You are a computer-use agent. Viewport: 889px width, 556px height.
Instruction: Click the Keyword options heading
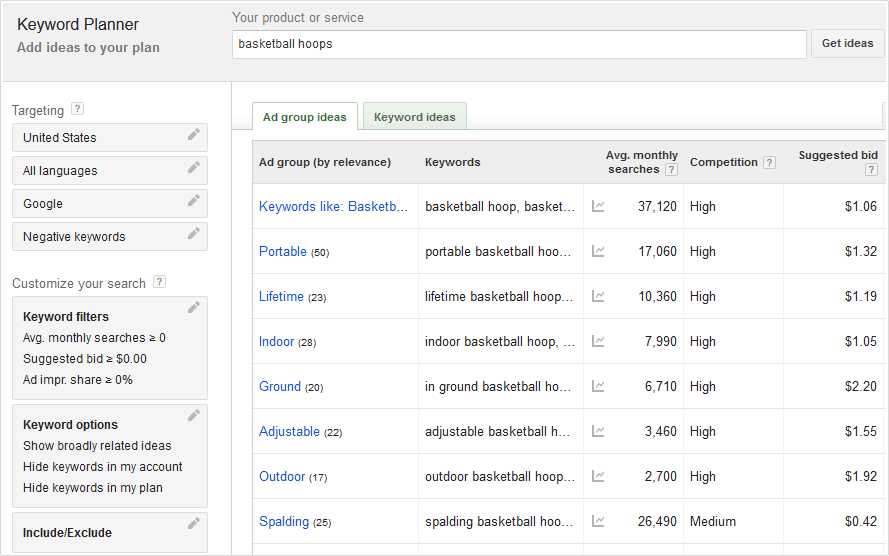[x=70, y=425]
